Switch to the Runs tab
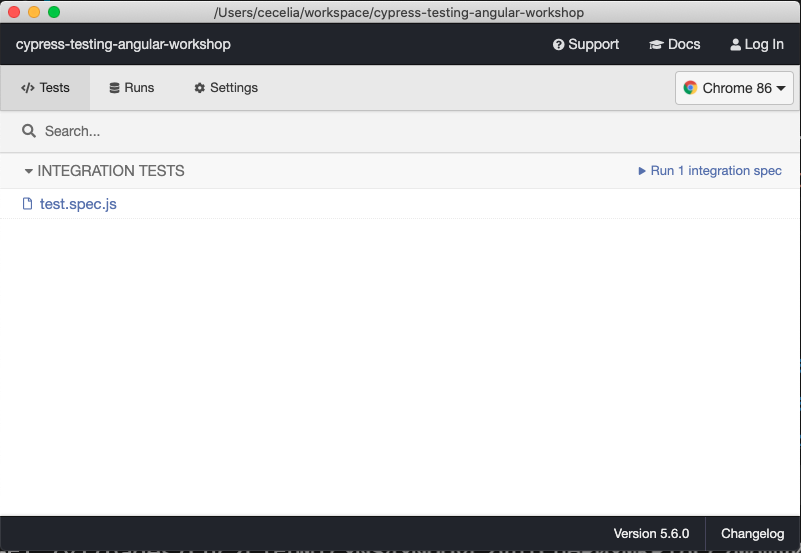The width and height of the screenshot is (801, 553). [x=131, y=88]
